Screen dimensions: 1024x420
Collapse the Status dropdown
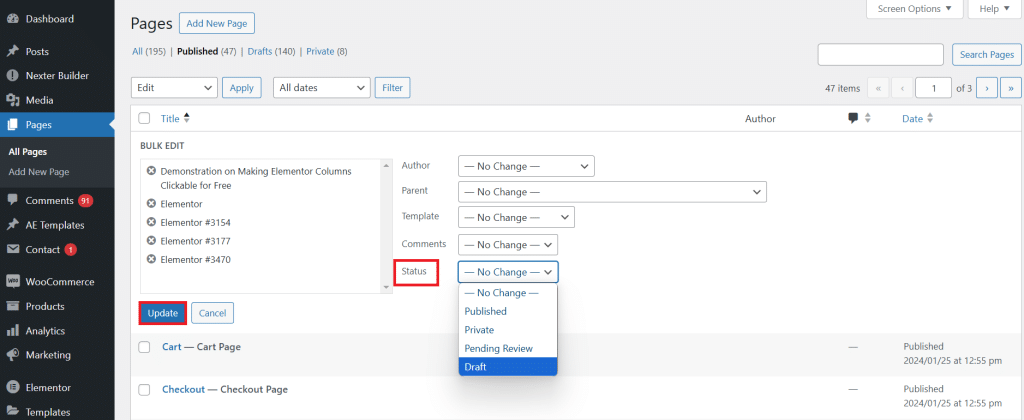click(508, 272)
